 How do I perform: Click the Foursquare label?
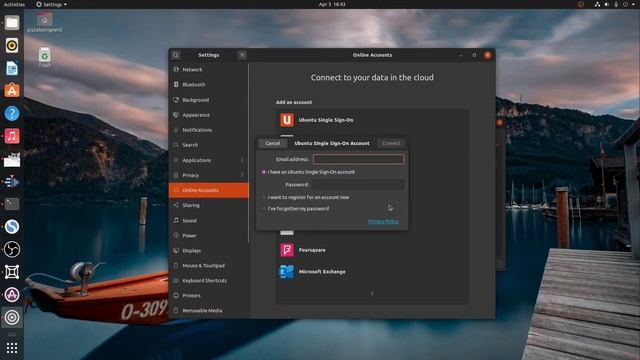pyautogui.click(x=312, y=250)
